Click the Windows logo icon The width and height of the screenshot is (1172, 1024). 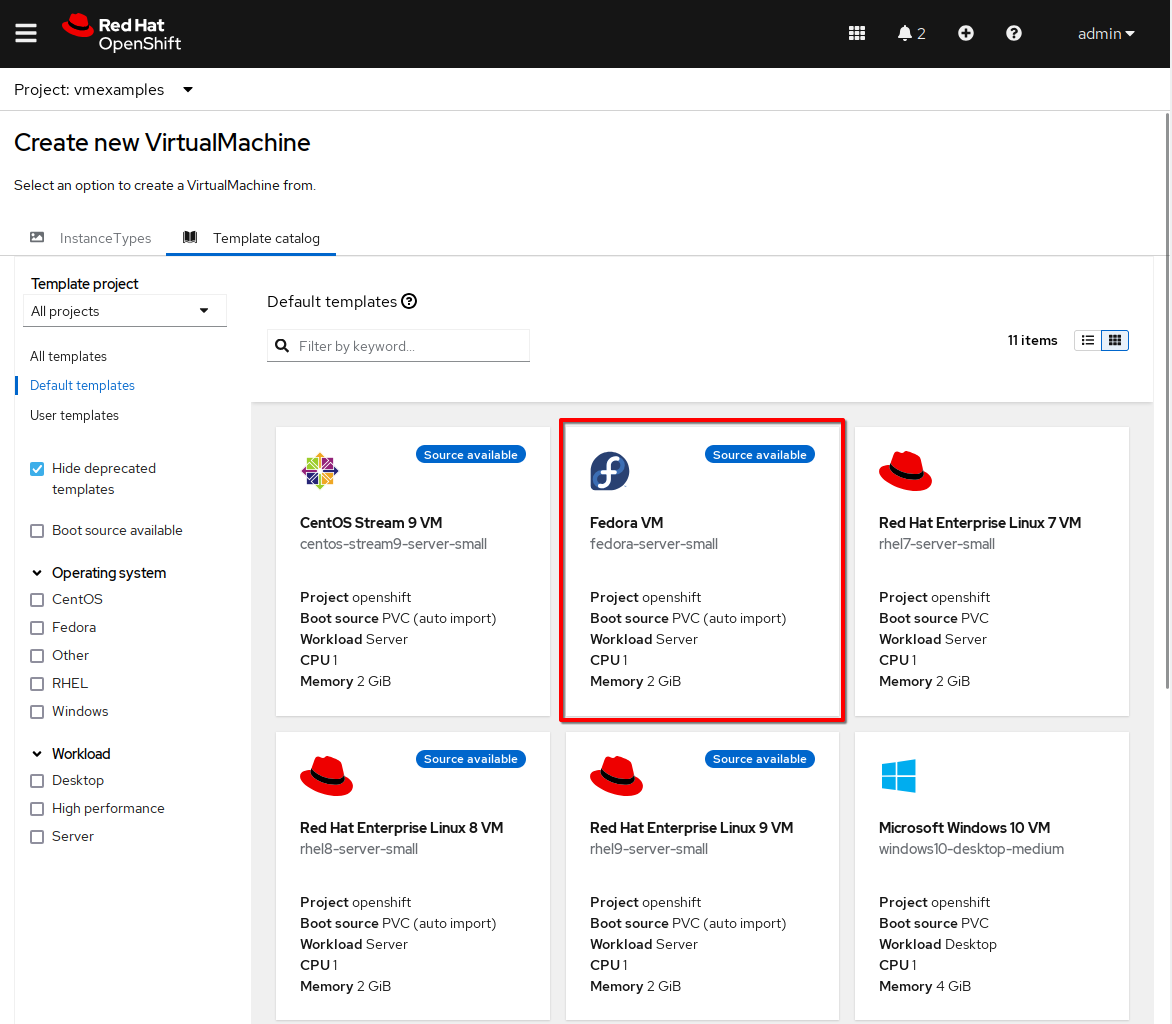click(898, 776)
